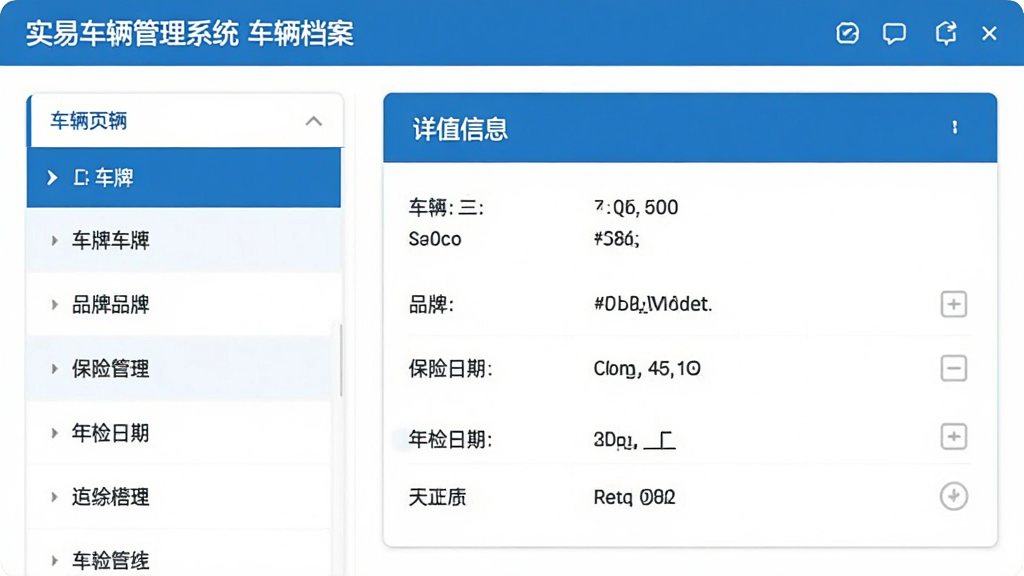
Task: Click the 车辆 value ending in 500
Action: coord(636,208)
